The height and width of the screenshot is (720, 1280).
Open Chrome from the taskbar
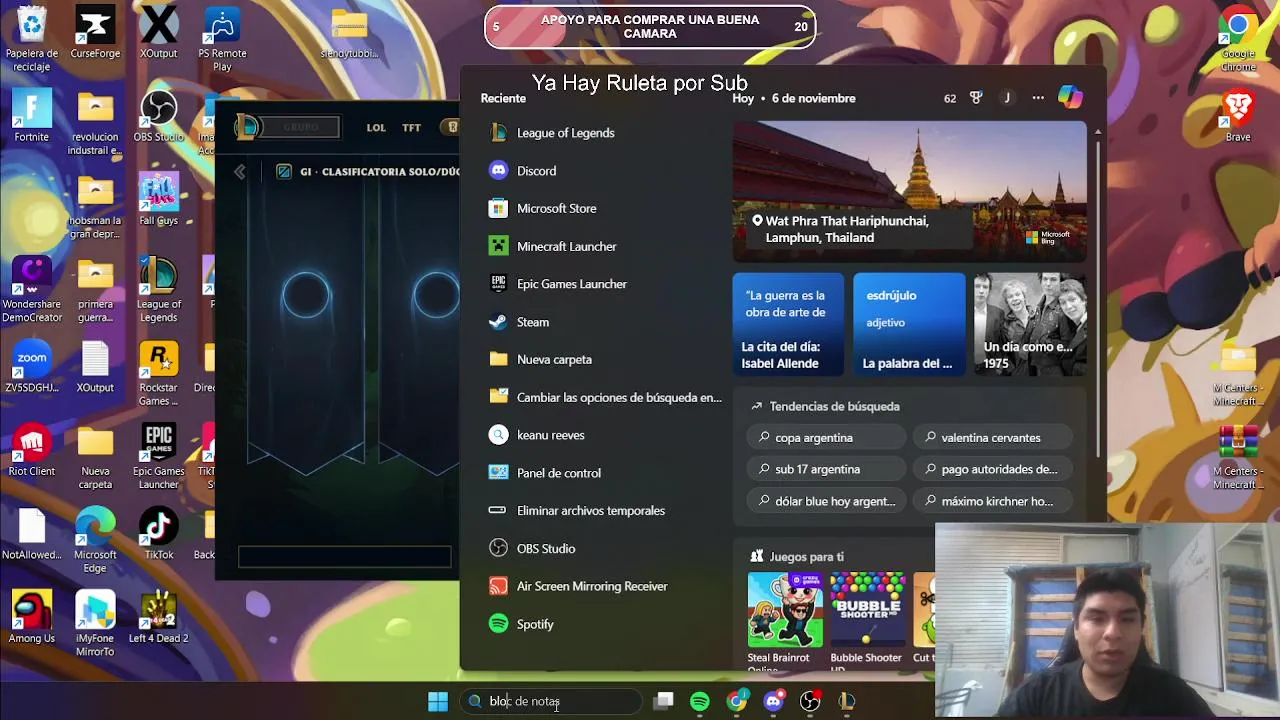coord(737,702)
